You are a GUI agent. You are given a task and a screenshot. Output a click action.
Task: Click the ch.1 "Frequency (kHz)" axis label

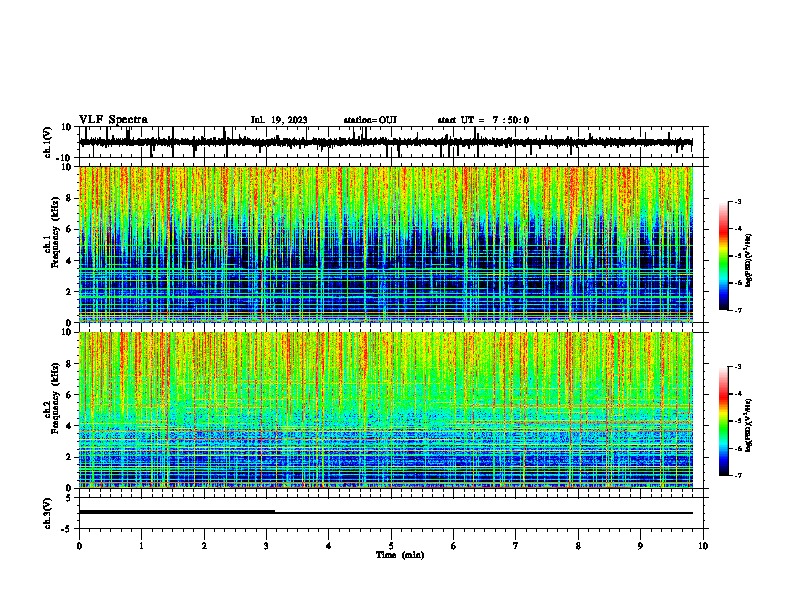click(55, 233)
